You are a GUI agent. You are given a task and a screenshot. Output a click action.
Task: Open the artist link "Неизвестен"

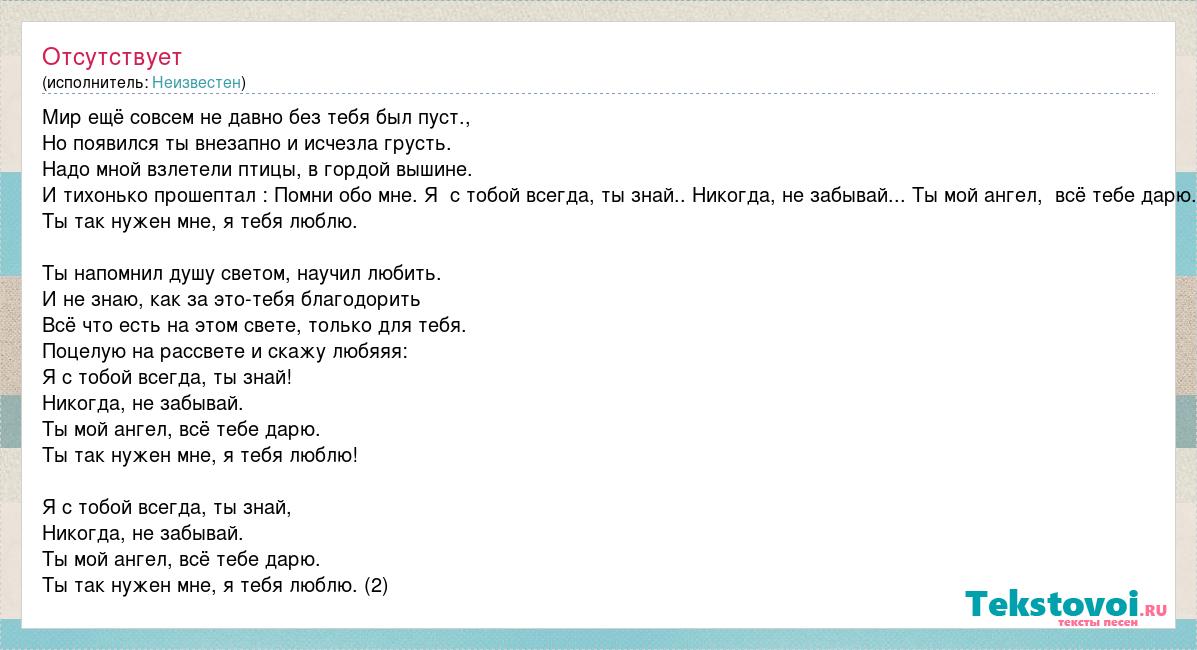point(196,82)
